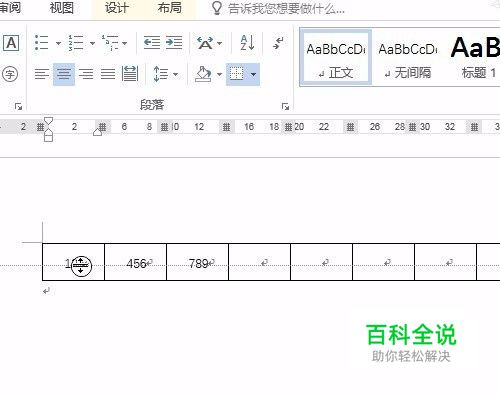Viewport: 500px width, 395px height.
Task: Click the Tell Me lightbulb icon
Action: pyautogui.click(x=217, y=8)
